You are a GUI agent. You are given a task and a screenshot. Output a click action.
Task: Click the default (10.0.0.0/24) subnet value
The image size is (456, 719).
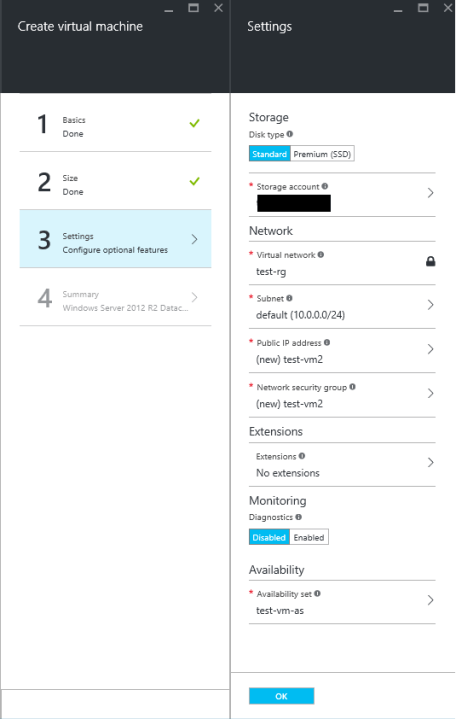tap(300, 315)
